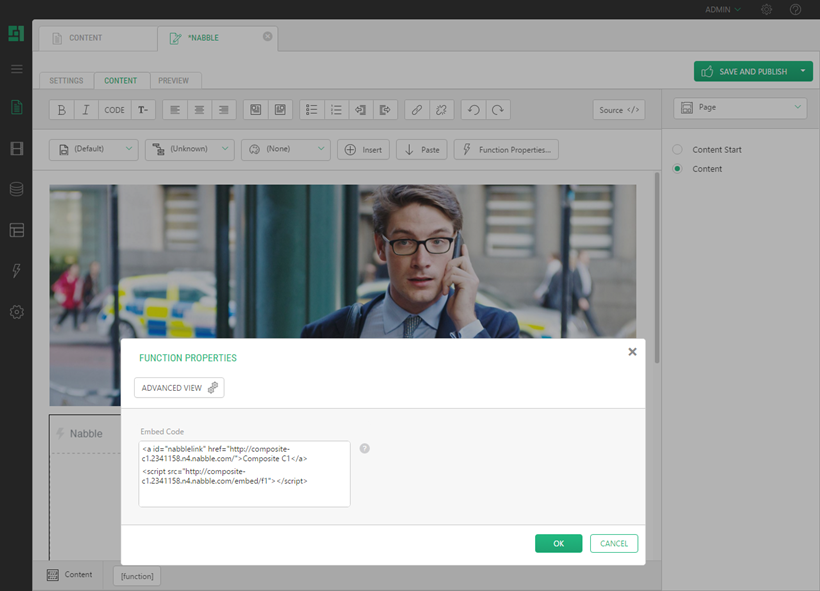The image size is (820, 591).
Task: Switch to the PREVIEW tab
Action: [174, 80]
